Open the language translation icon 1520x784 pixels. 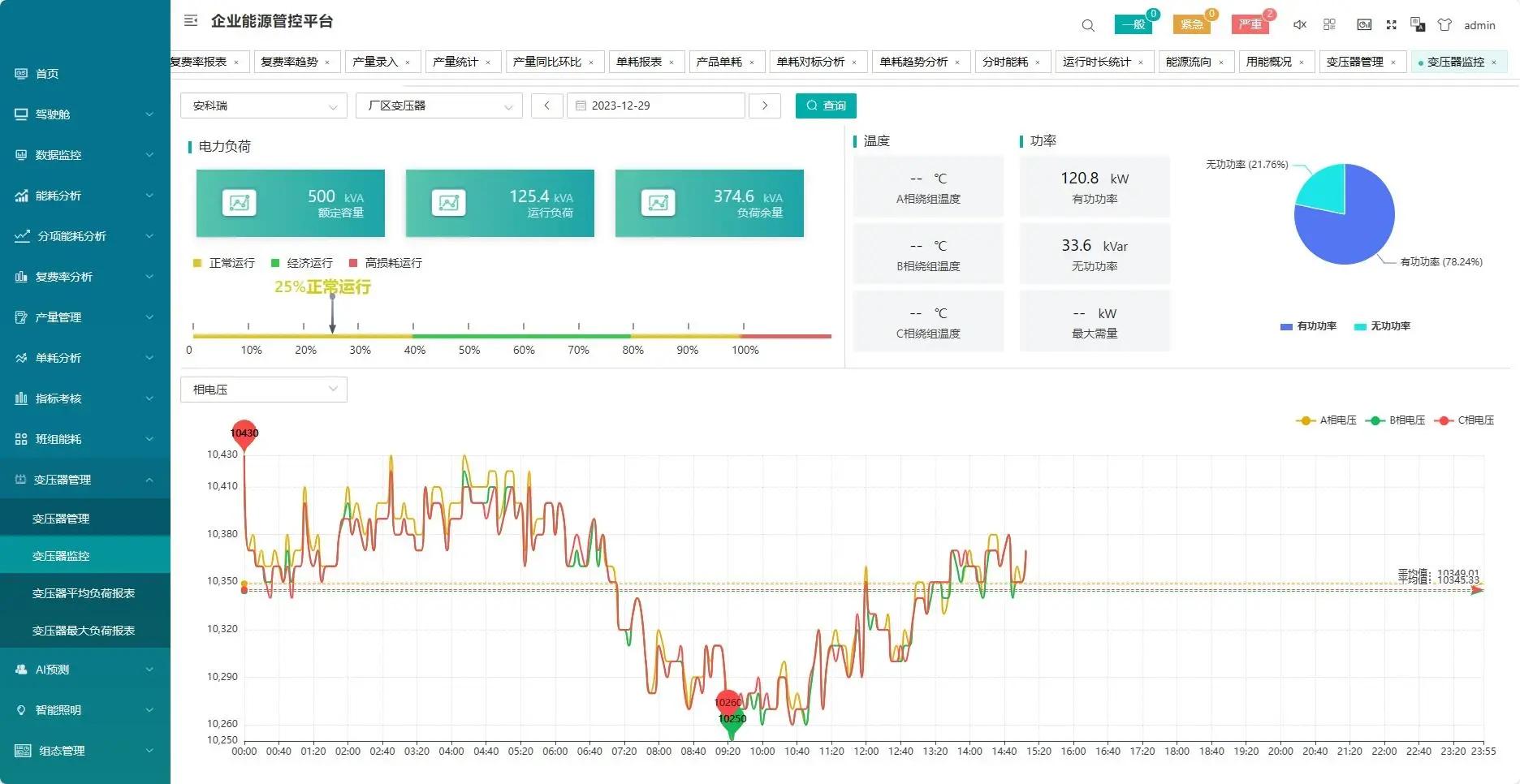[1418, 24]
